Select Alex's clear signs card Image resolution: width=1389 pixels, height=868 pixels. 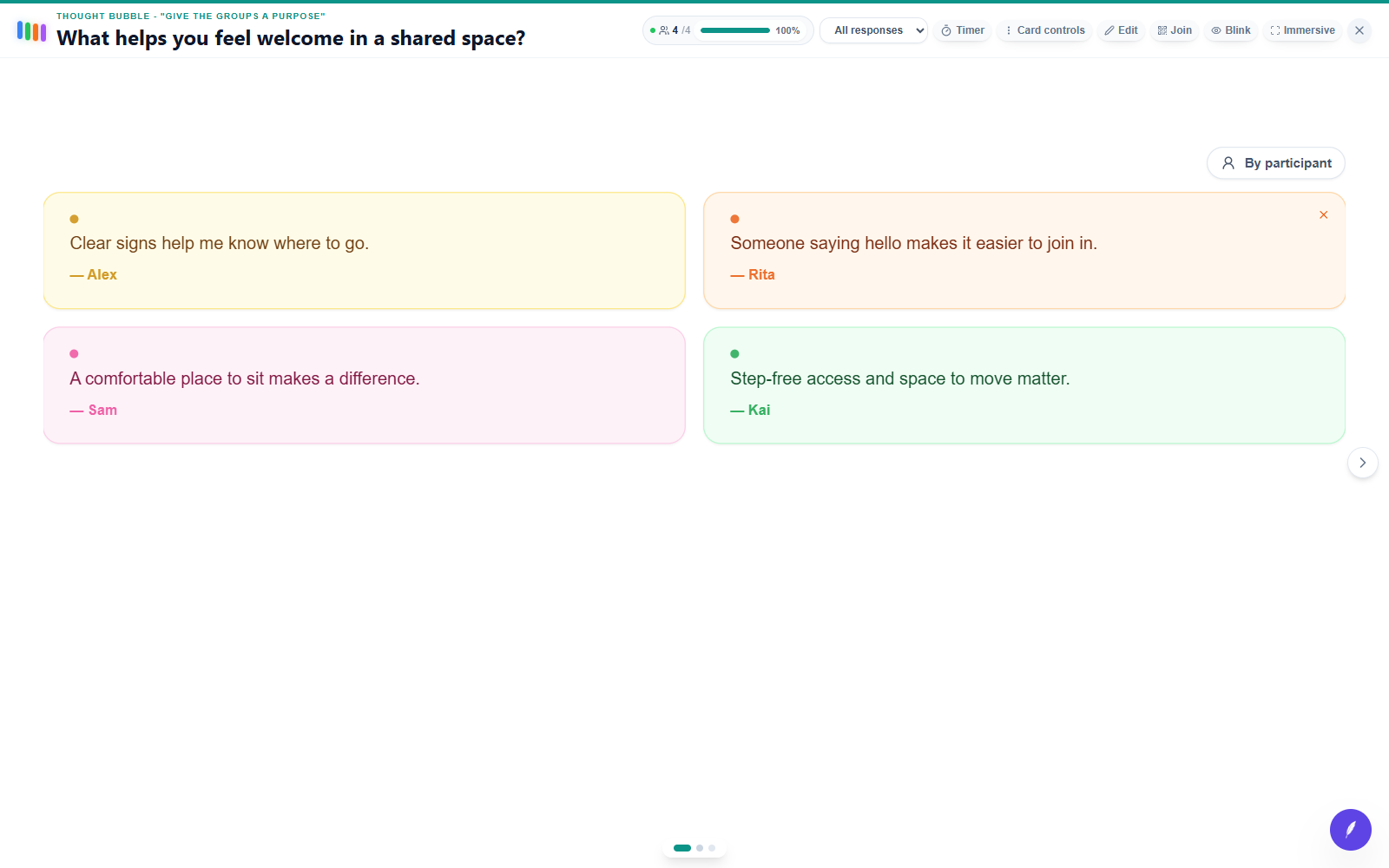pos(365,251)
